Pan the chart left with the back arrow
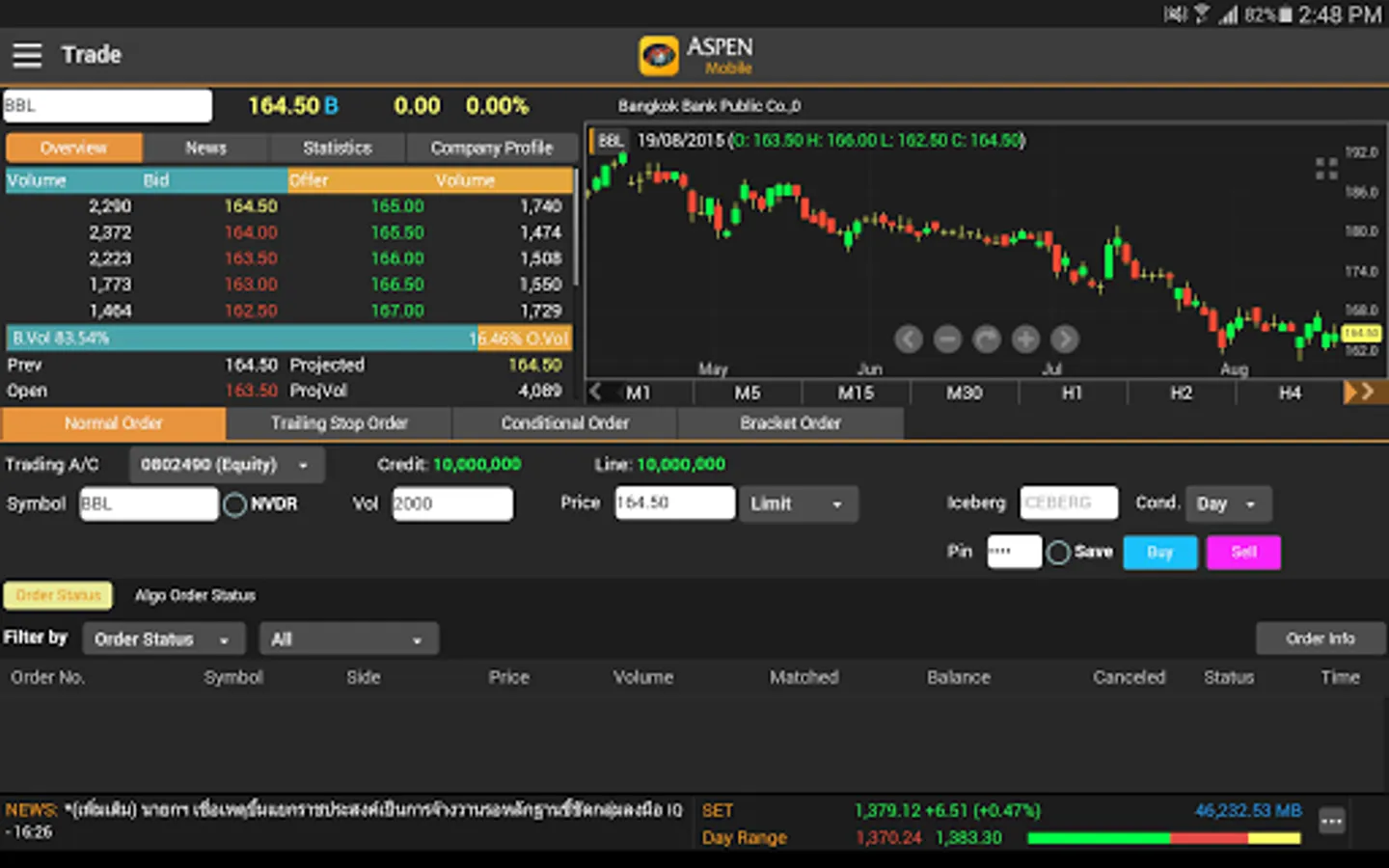Image resolution: width=1389 pixels, height=868 pixels. click(908, 339)
